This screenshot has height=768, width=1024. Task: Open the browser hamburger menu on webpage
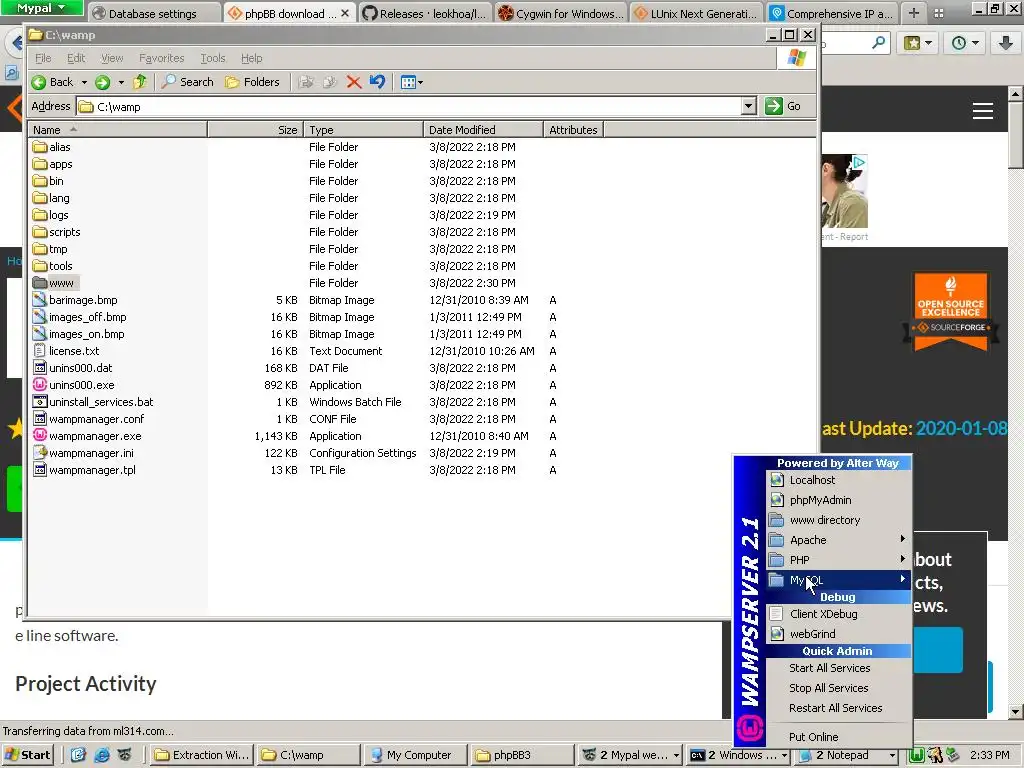click(x=983, y=111)
